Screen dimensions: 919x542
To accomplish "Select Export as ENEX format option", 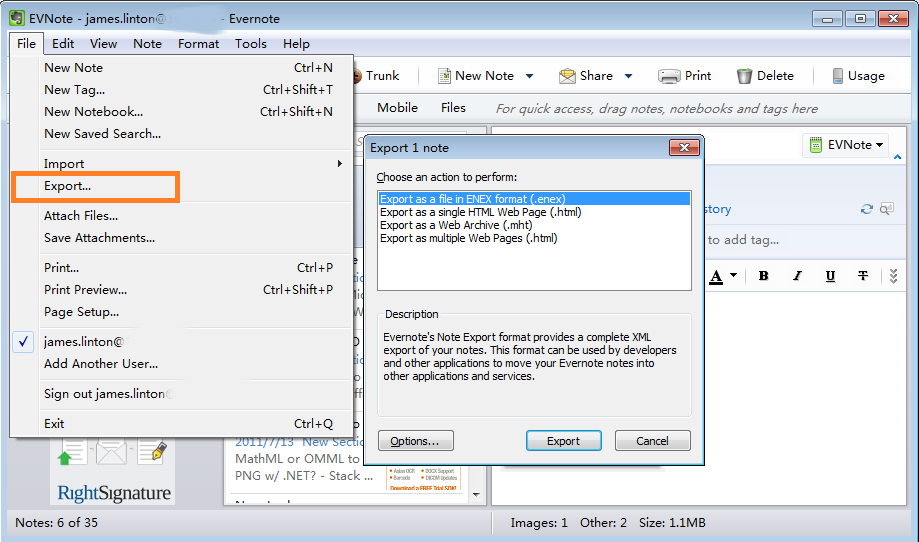I will click(534, 199).
